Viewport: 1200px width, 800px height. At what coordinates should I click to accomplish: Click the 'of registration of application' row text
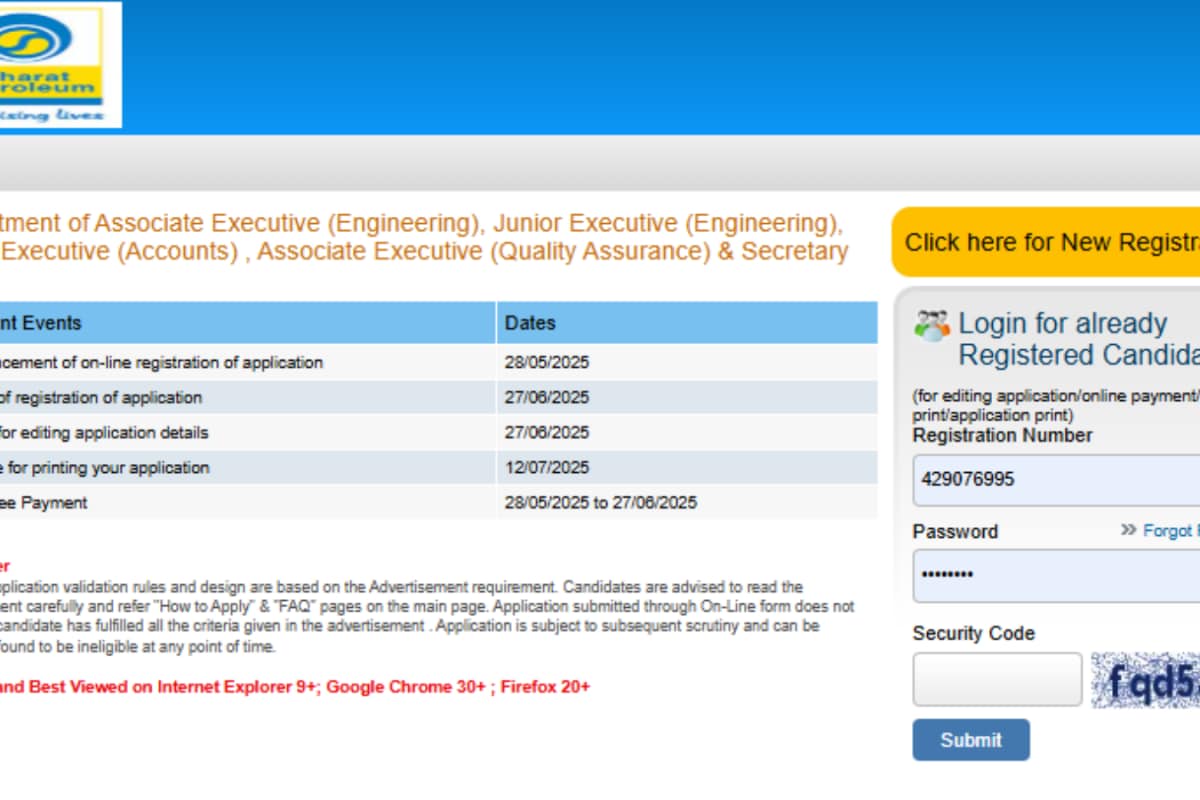(100, 397)
